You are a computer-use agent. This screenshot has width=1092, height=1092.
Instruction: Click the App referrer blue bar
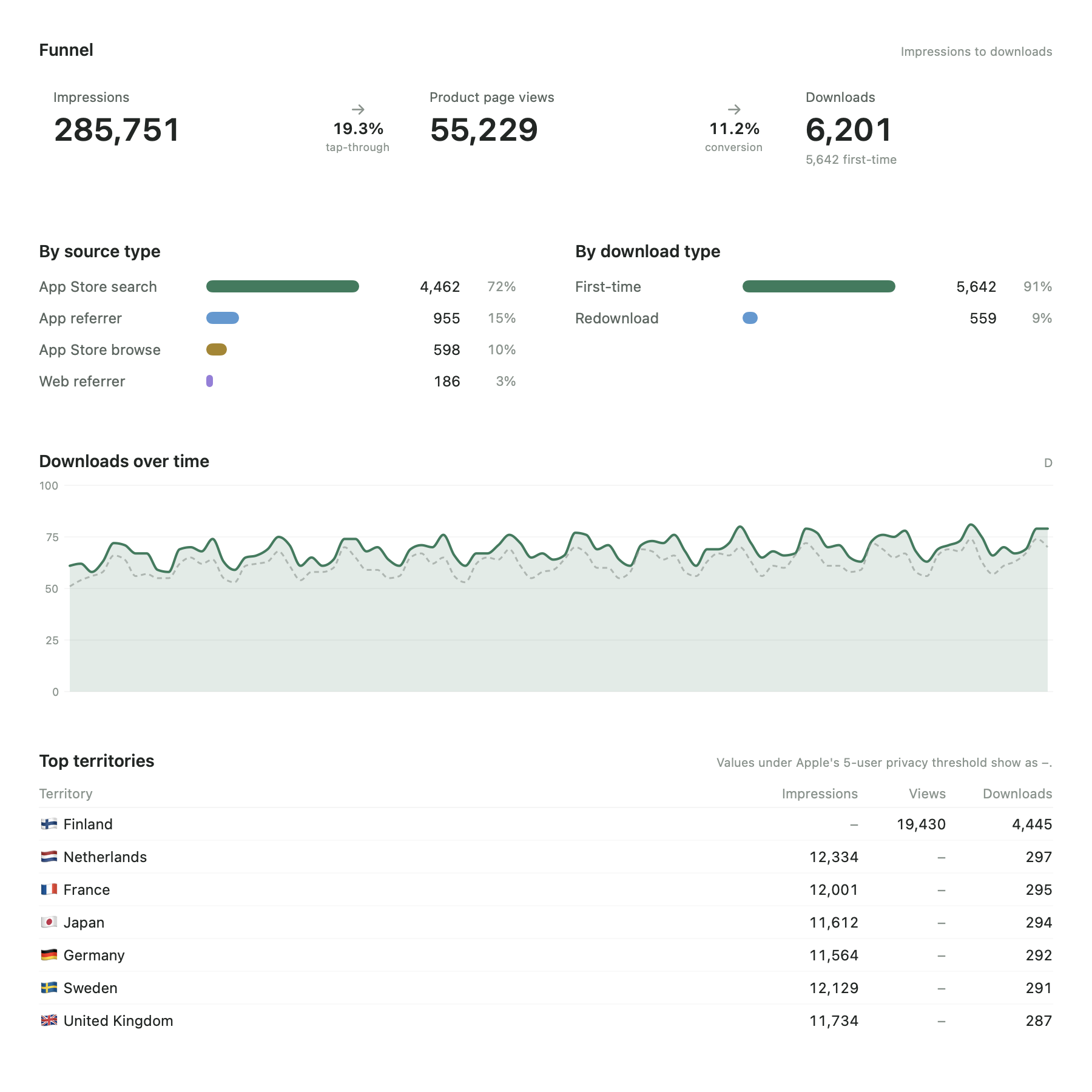(223, 318)
